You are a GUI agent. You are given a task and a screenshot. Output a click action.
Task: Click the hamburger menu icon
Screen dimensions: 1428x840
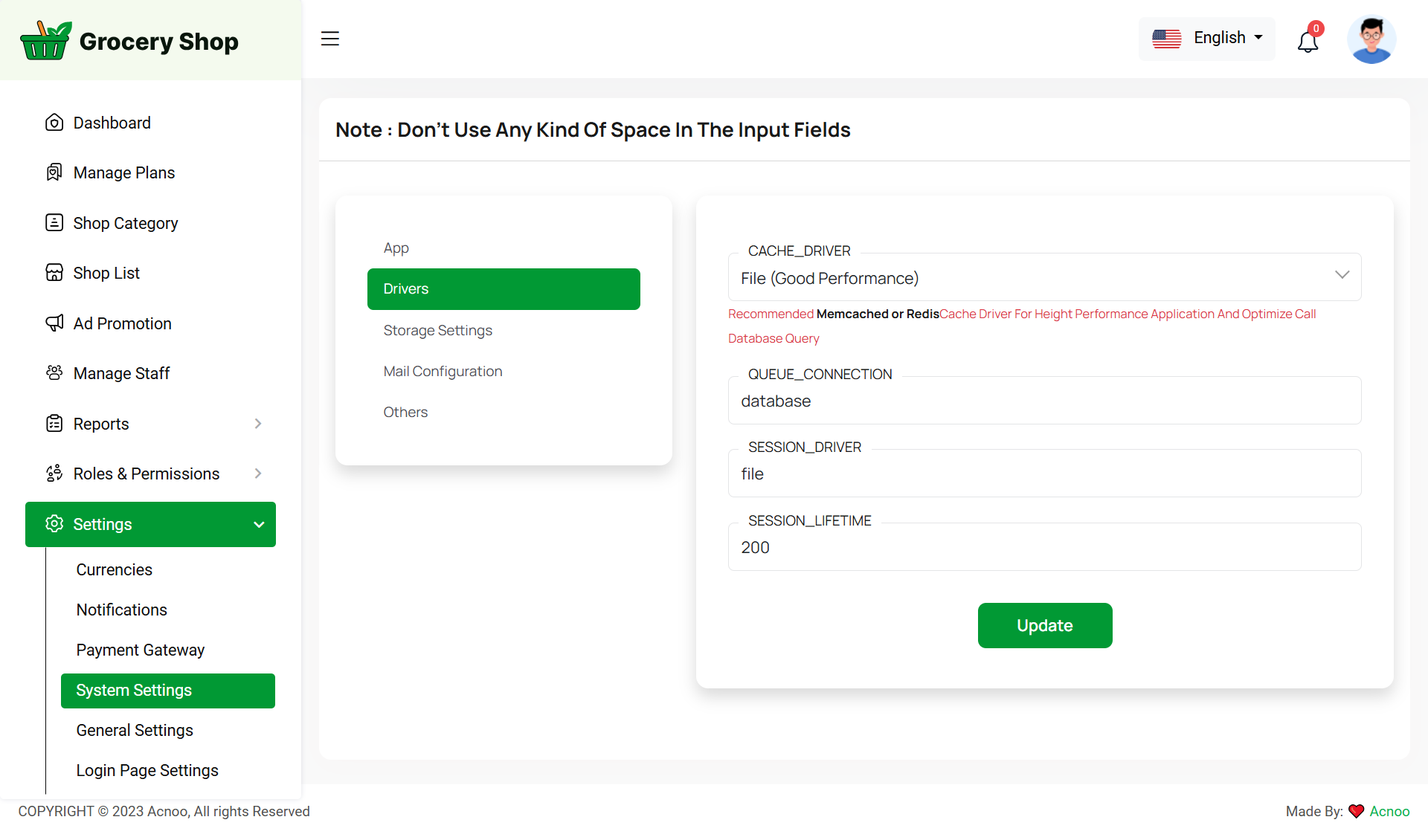click(x=330, y=39)
